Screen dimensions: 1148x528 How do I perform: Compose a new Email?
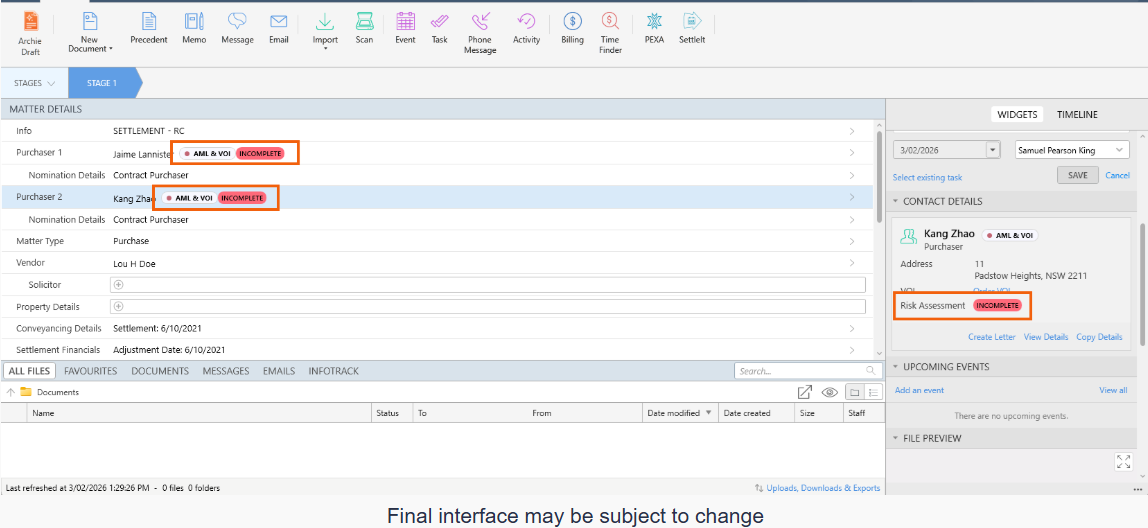point(278,29)
